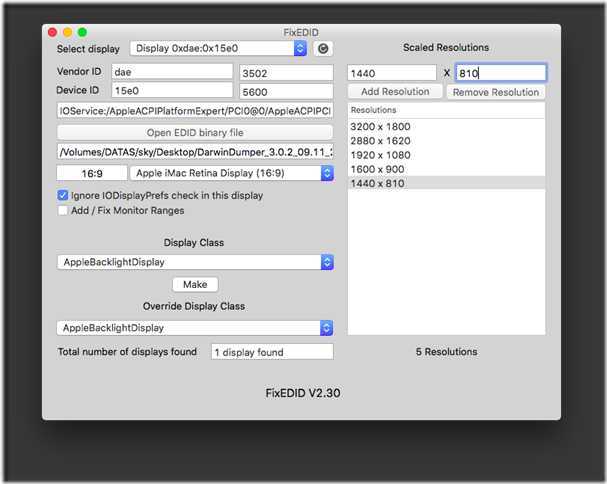Image resolution: width=607 pixels, height=484 pixels.
Task: Click the resolution height field 810
Action: 501,73
